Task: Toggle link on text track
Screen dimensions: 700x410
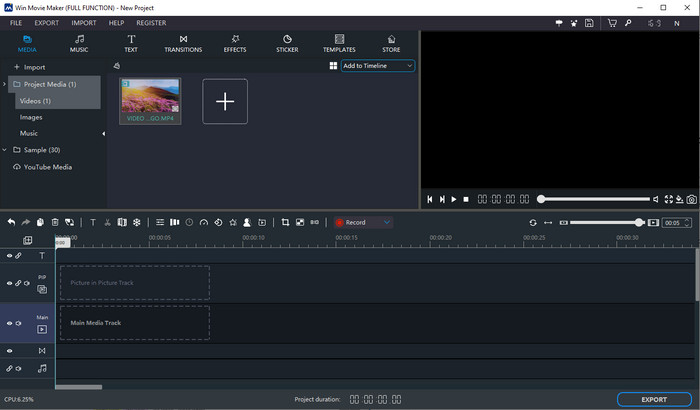Action: (x=18, y=256)
